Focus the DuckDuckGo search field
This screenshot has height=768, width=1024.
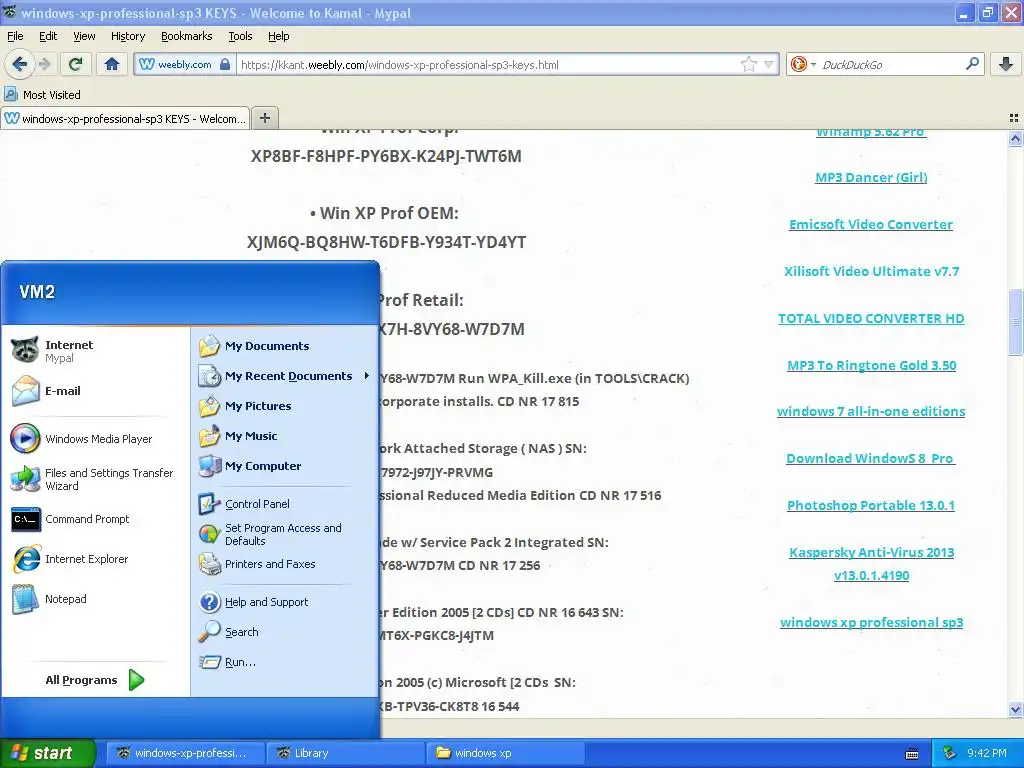pyautogui.click(x=889, y=64)
